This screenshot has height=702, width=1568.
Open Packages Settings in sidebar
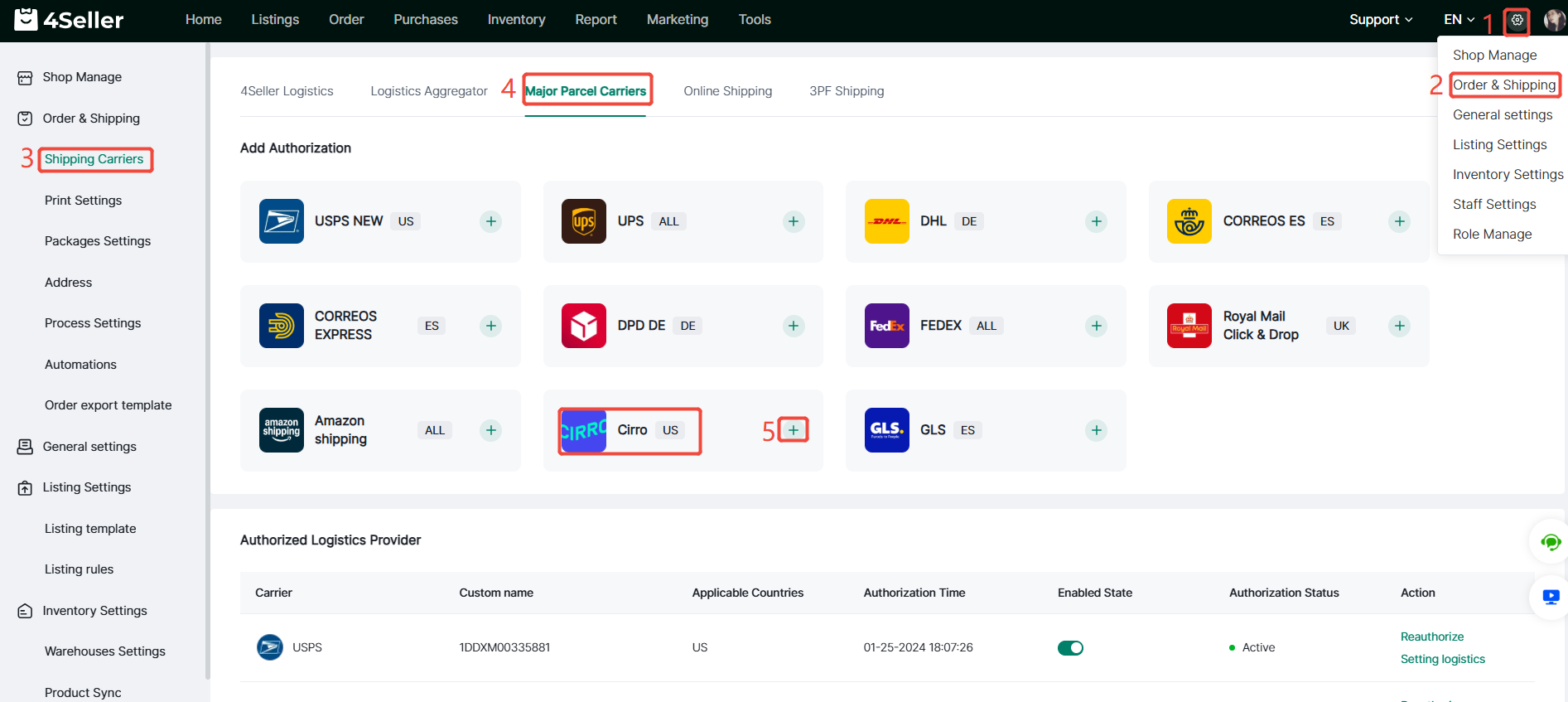click(x=98, y=241)
